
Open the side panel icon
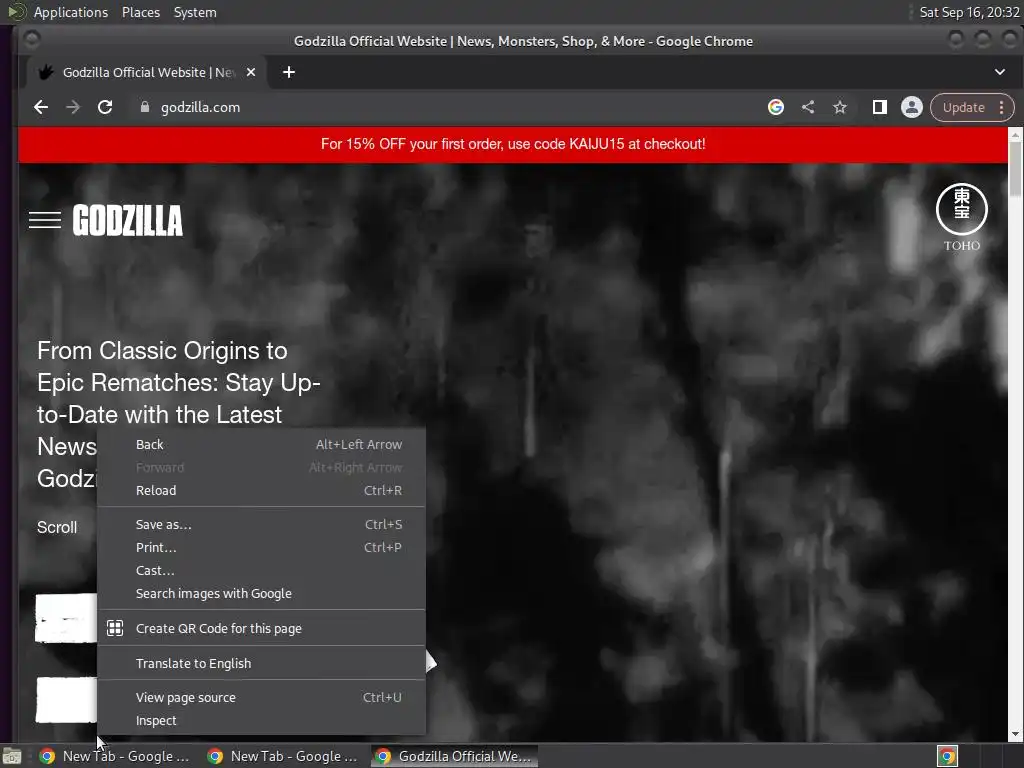[x=880, y=107]
